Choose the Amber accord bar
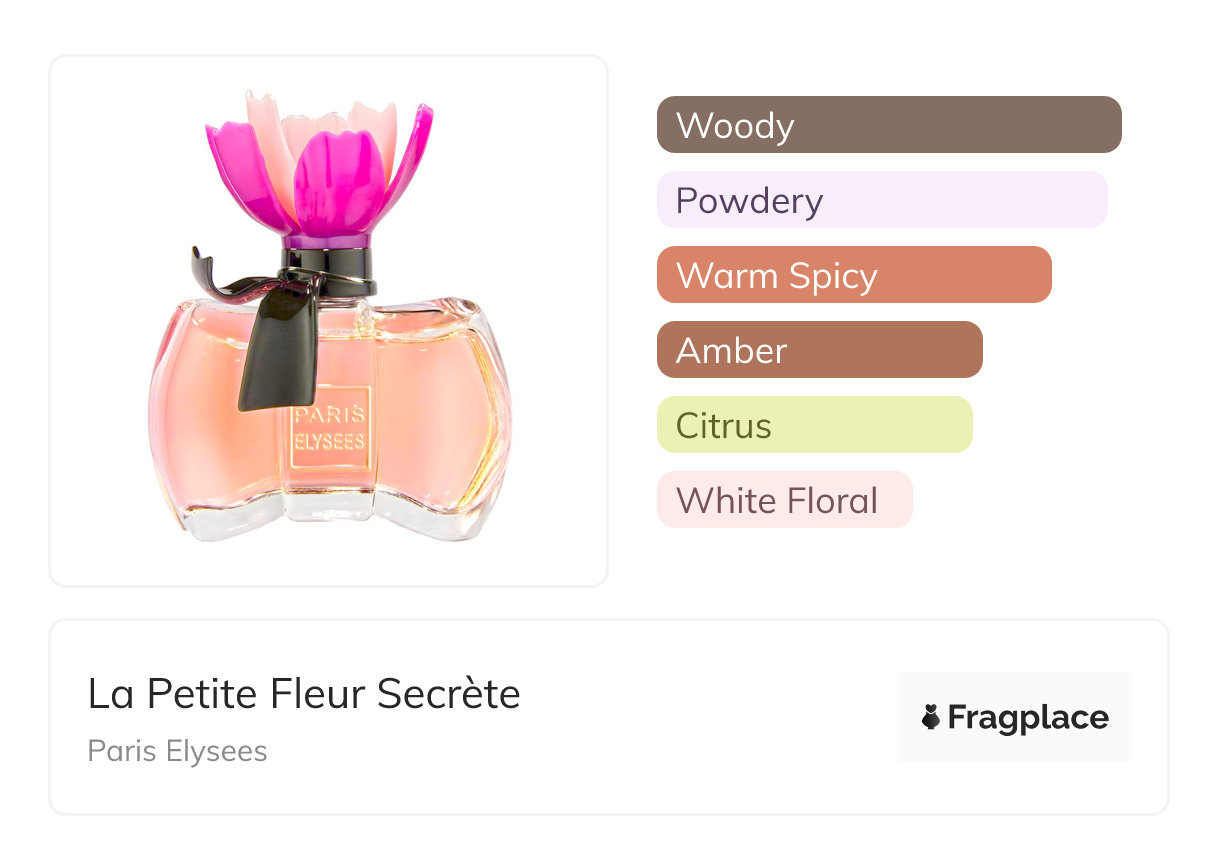Image resolution: width=1218 pixels, height=864 pixels. 819,350
